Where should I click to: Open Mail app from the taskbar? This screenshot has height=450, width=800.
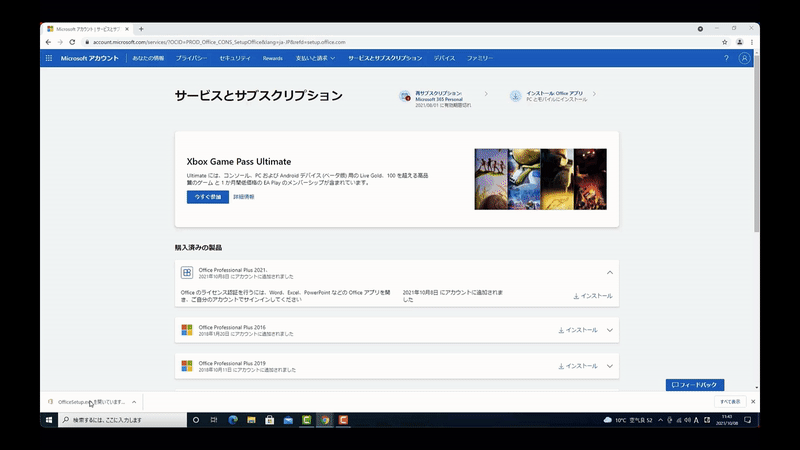pyautogui.click(x=288, y=420)
